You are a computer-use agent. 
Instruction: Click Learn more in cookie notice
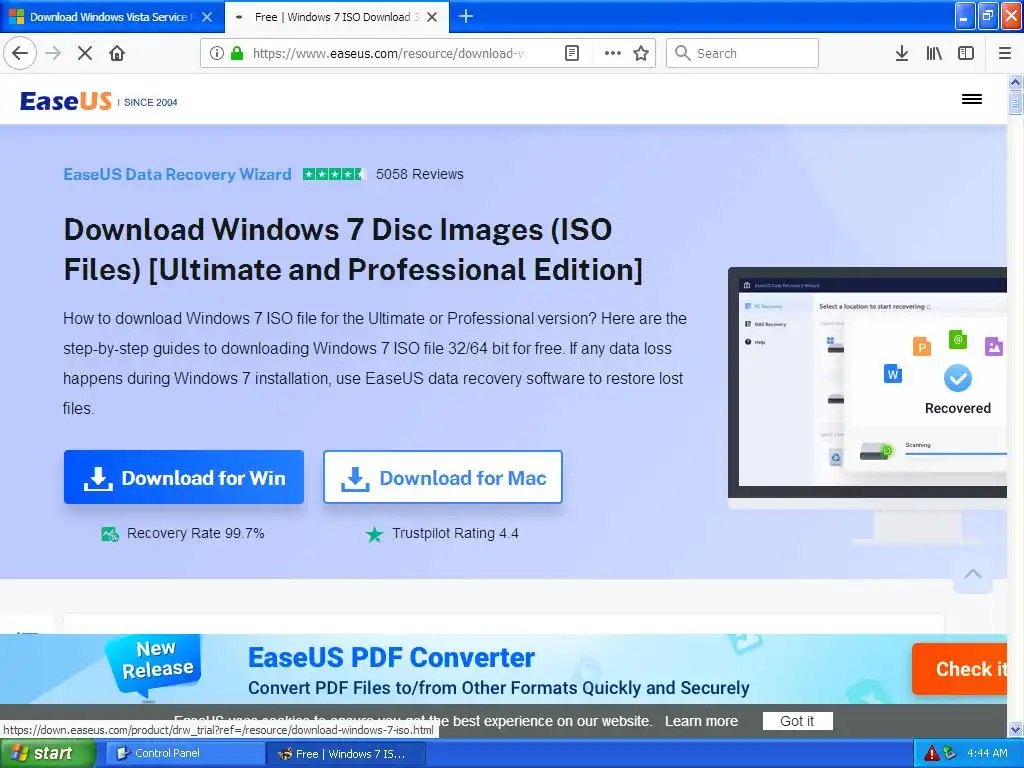point(701,721)
